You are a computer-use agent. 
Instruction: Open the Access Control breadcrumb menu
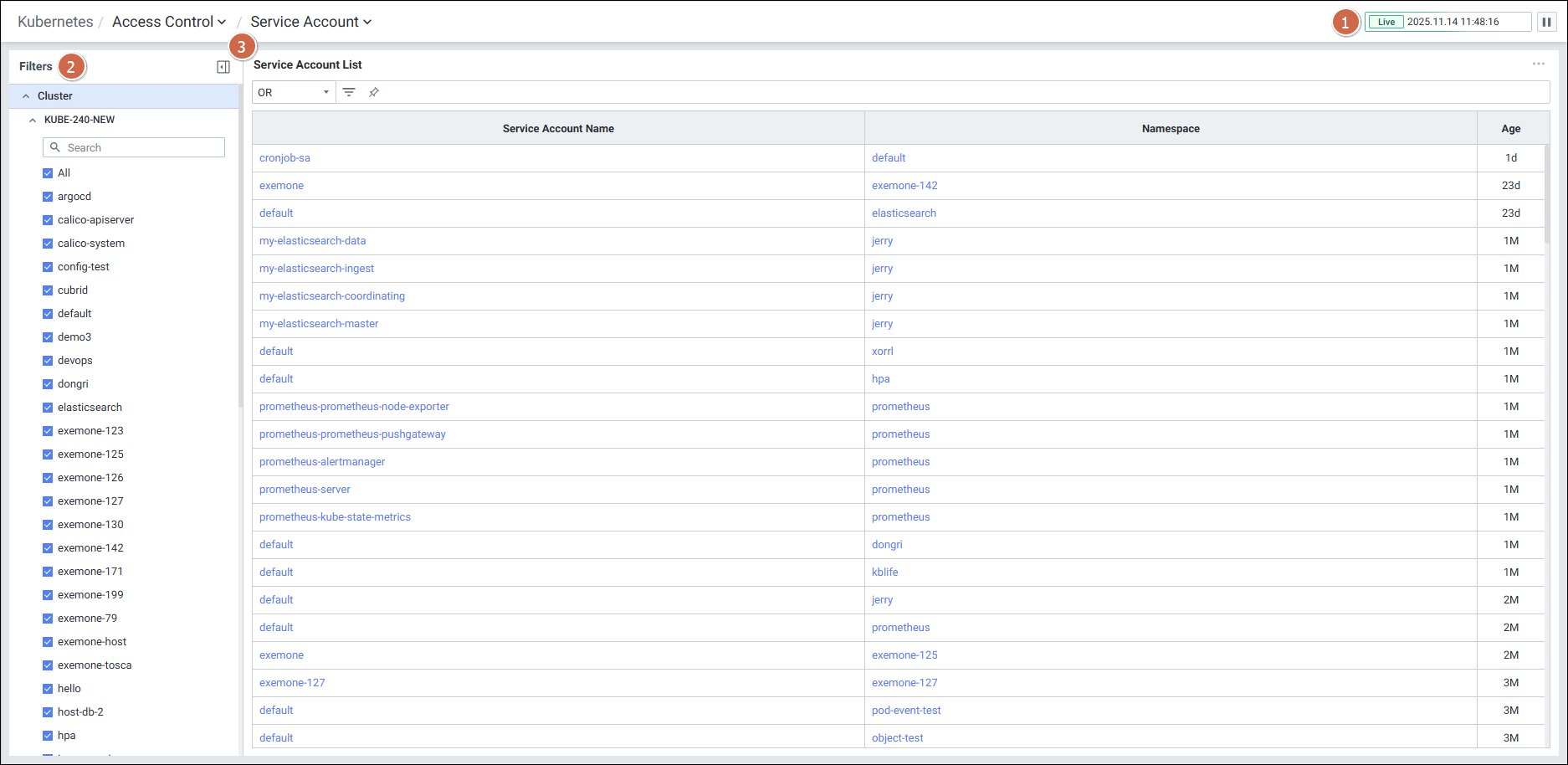(x=169, y=22)
